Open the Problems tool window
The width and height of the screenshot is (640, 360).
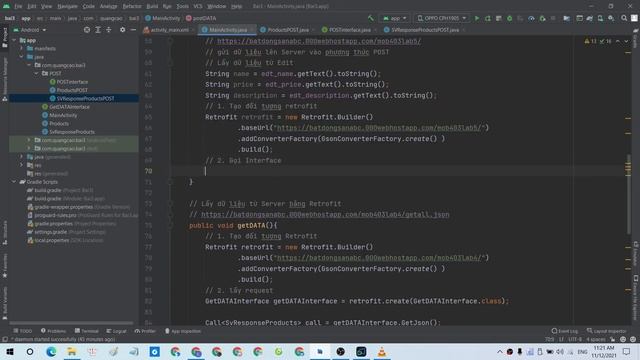[53, 331]
